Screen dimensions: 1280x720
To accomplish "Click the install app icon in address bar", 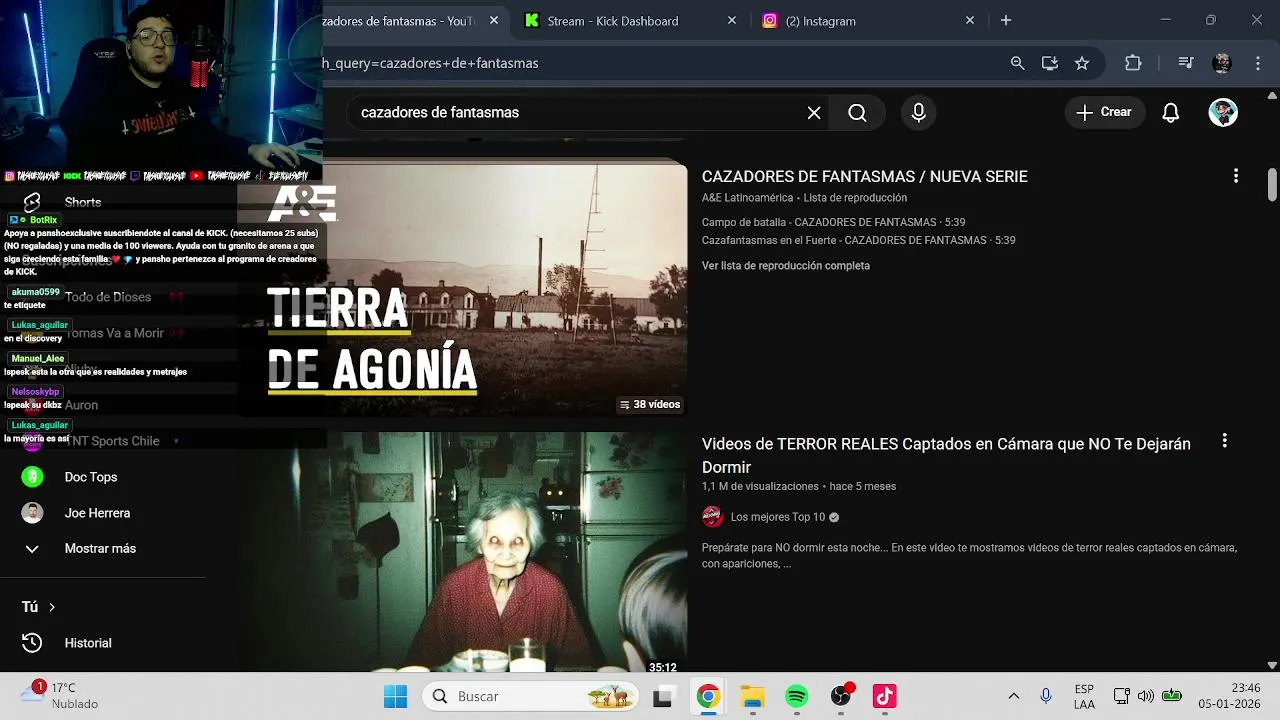I will tap(1049, 63).
